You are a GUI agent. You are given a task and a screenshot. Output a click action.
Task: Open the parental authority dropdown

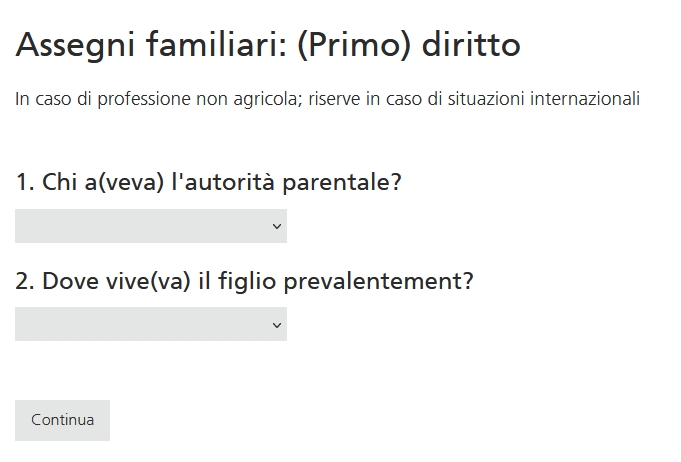coord(150,226)
